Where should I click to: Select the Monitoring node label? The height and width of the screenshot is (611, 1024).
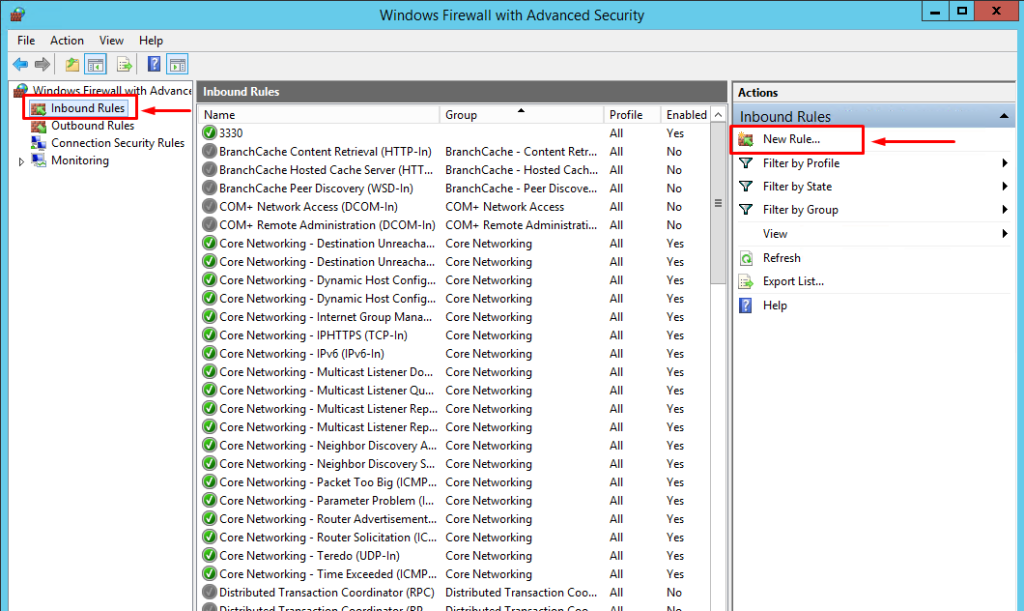[x=80, y=161]
